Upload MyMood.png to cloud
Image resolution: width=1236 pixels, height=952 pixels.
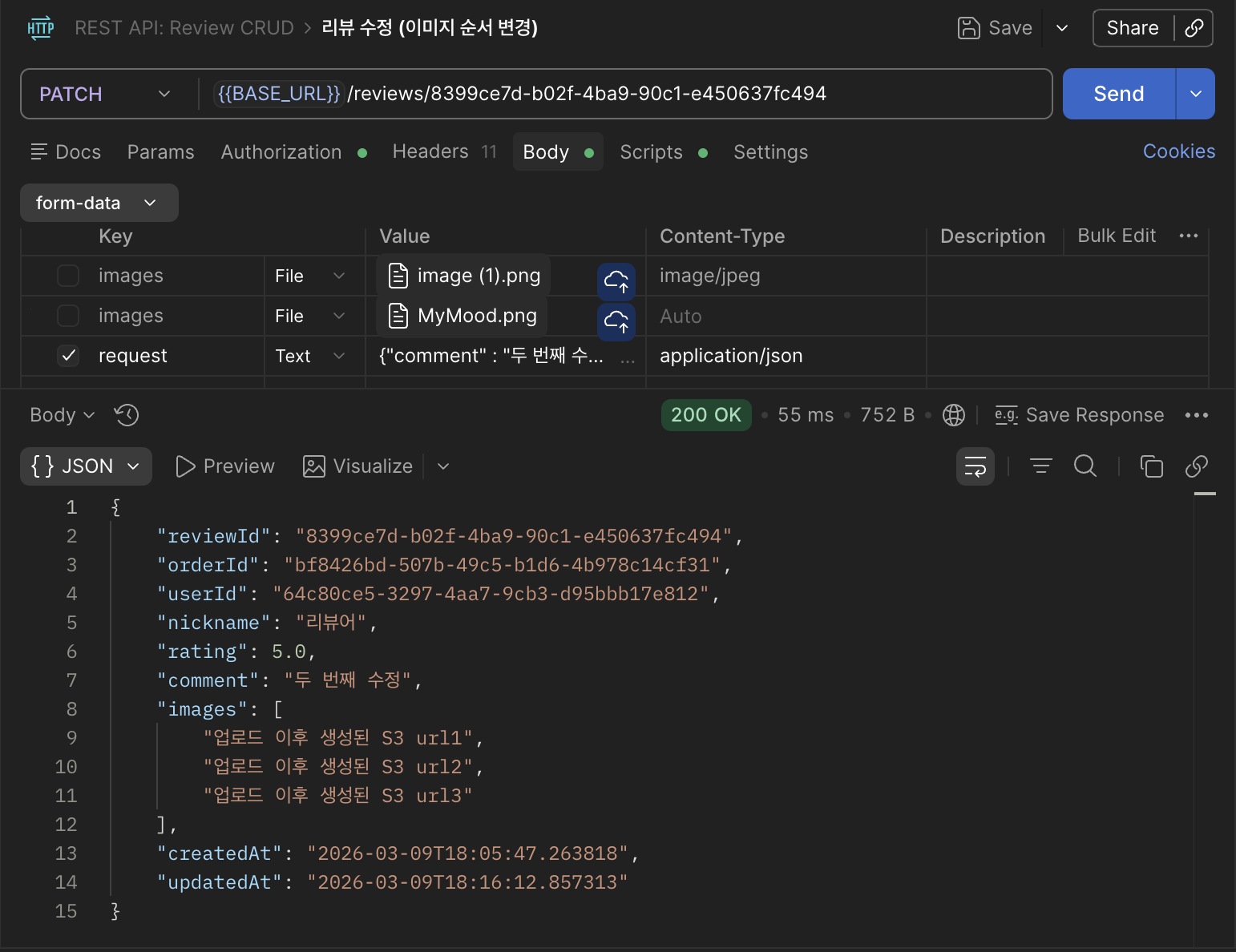pos(616,321)
